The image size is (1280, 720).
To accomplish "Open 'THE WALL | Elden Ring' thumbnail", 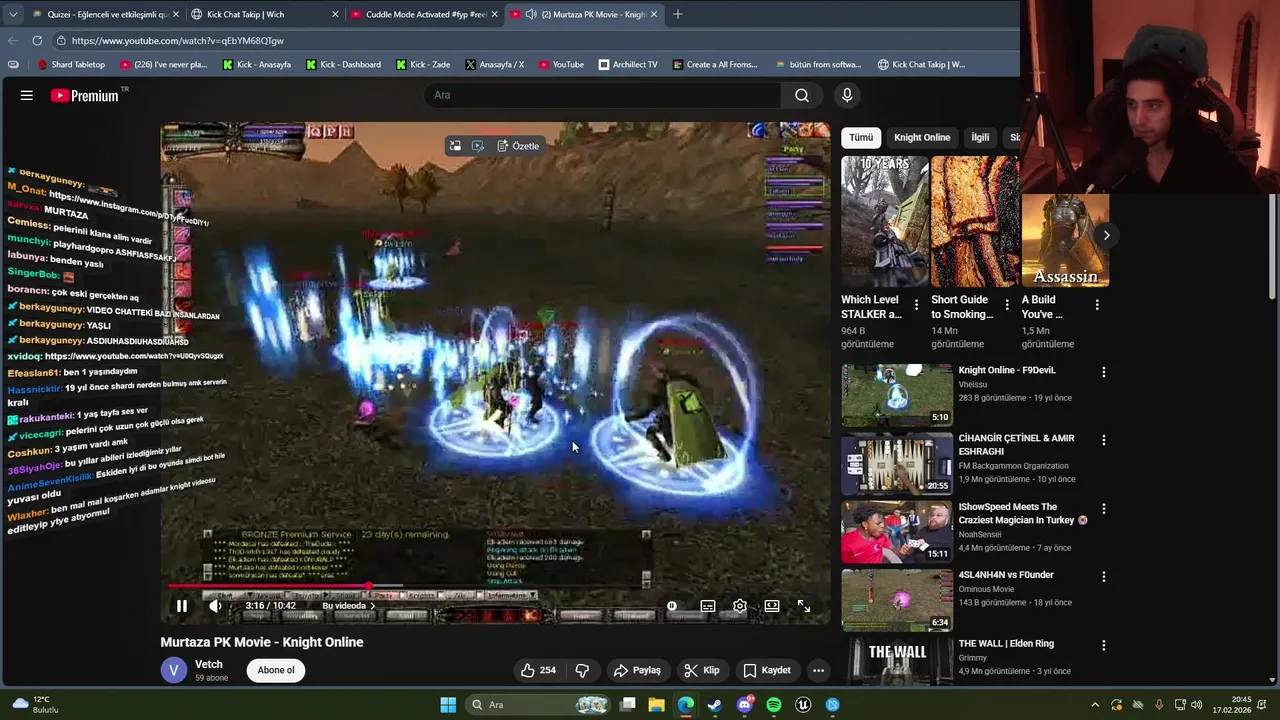I will click(897, 661).
